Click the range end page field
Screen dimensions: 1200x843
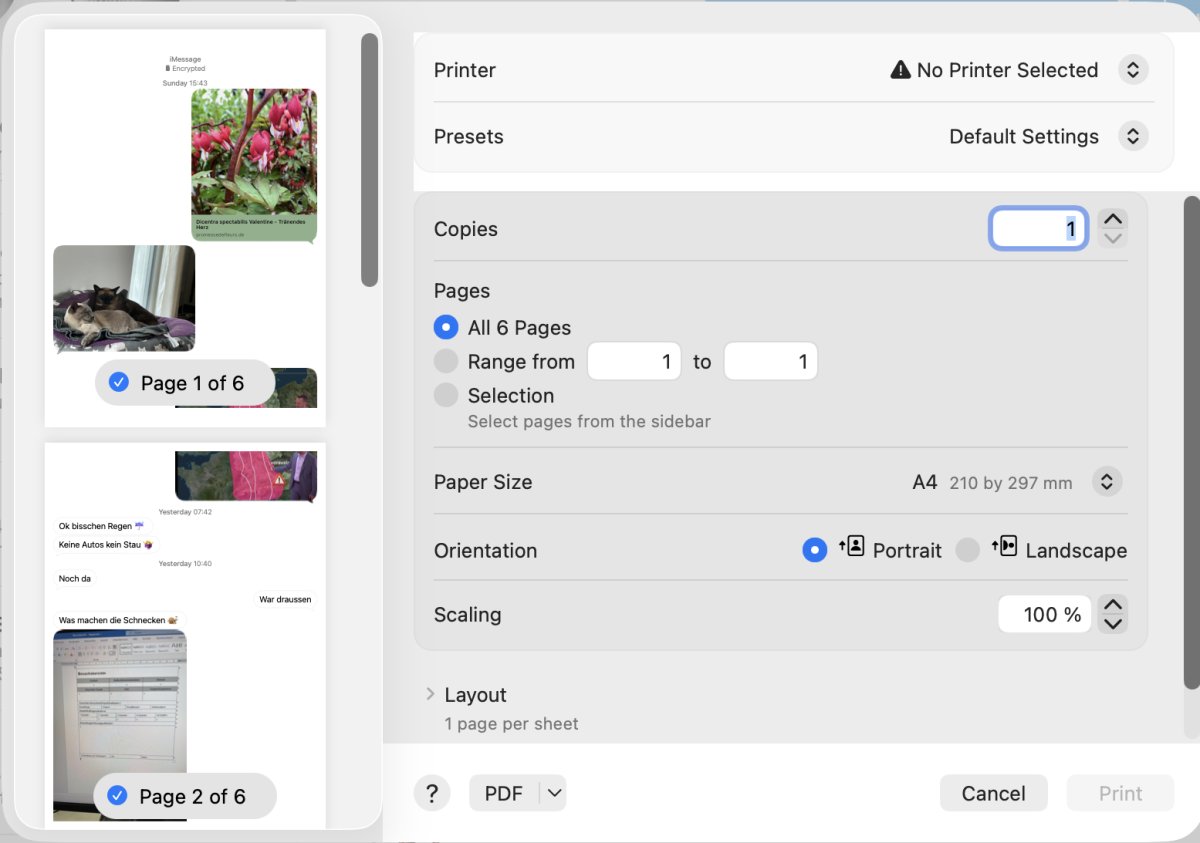(771, 361)
